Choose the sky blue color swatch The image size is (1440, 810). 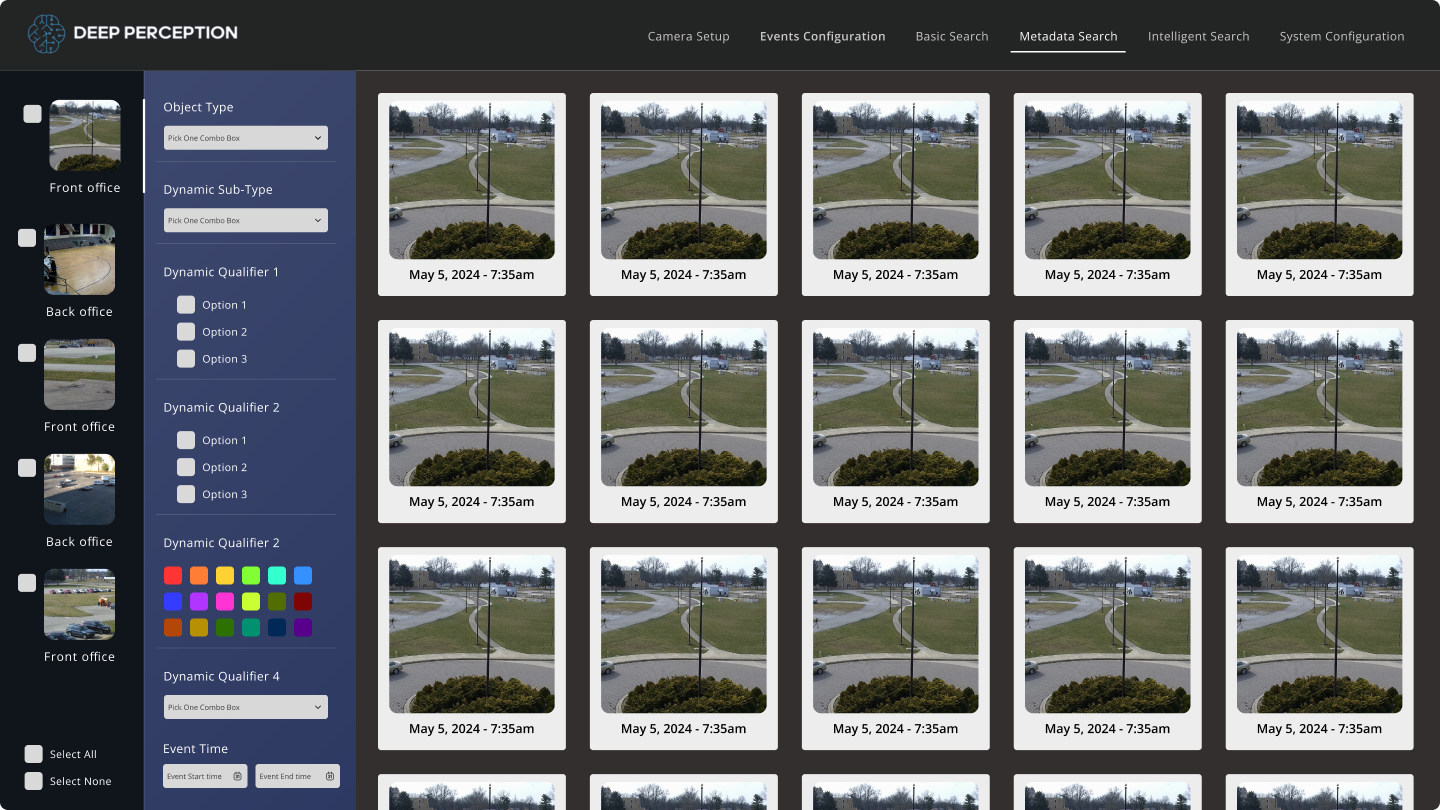pos(303,576)
